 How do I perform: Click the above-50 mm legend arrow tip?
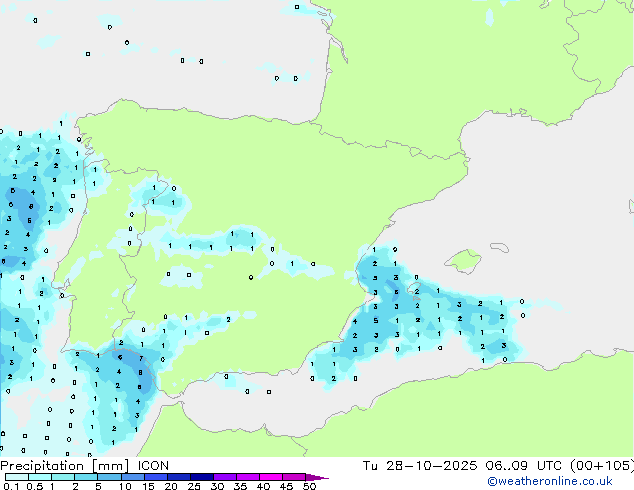[x=317, y=477]
